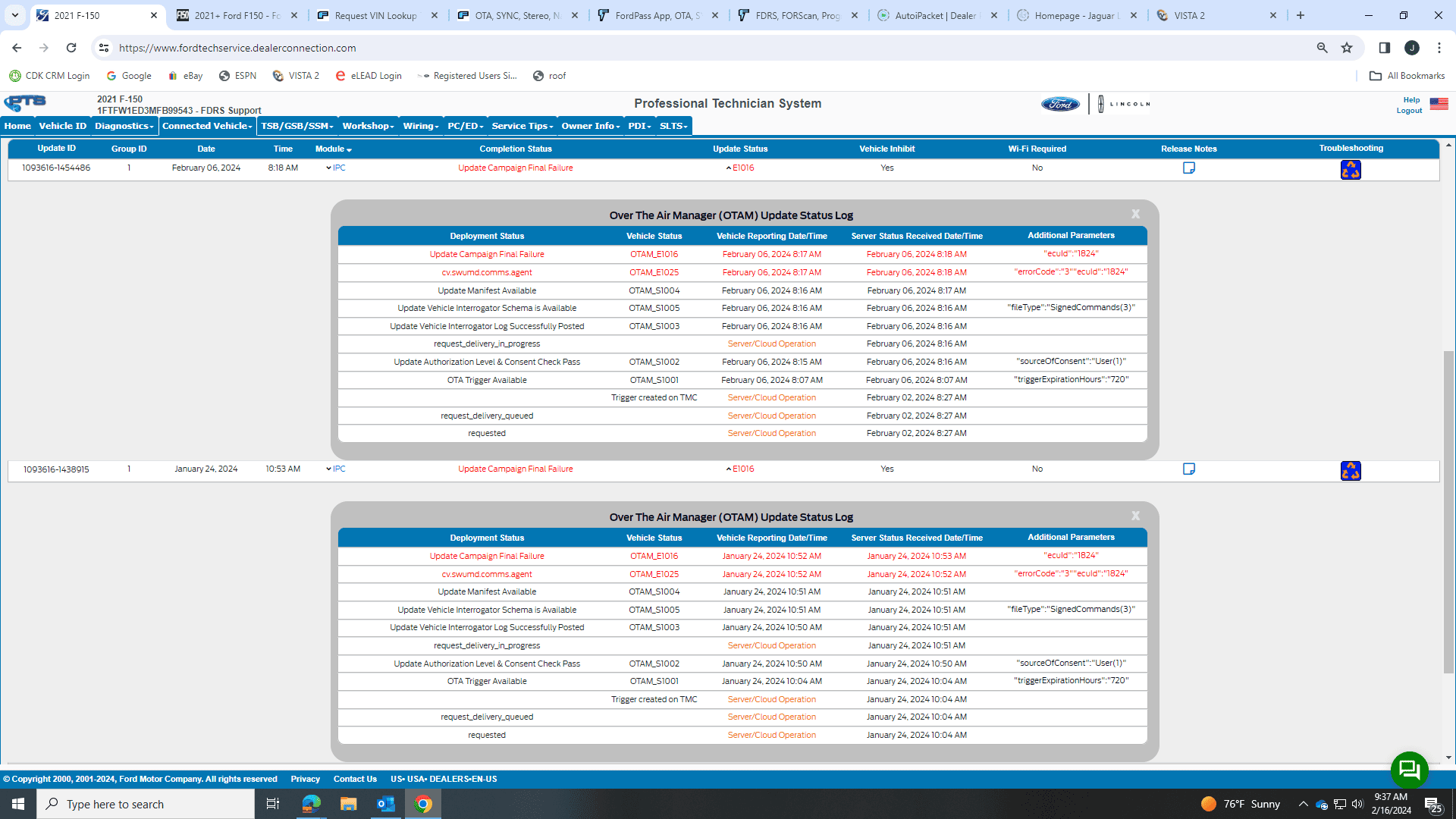Open the tab search dropdown arrow
This screenshot has height=819, width=1456.
pyautogui.click(x=15, y=15)
